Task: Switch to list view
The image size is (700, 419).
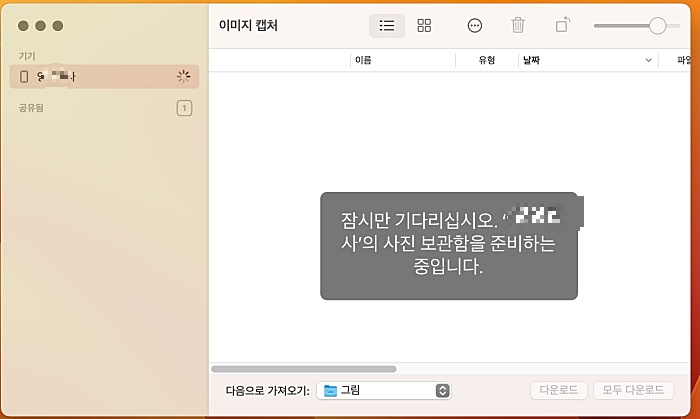Action: (387, 25)
